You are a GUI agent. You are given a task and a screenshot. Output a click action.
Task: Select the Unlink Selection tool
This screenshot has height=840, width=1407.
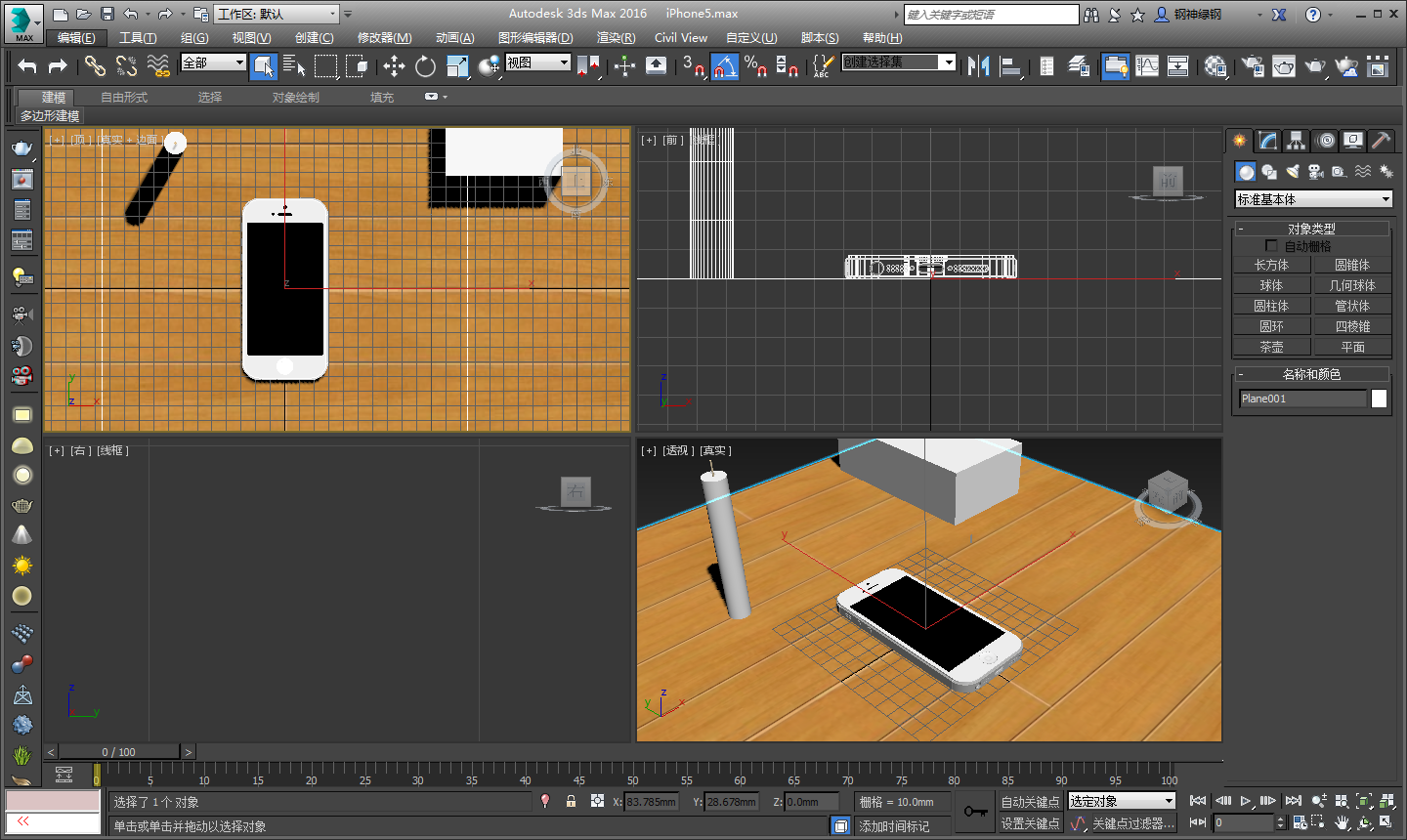pos(126,65)
